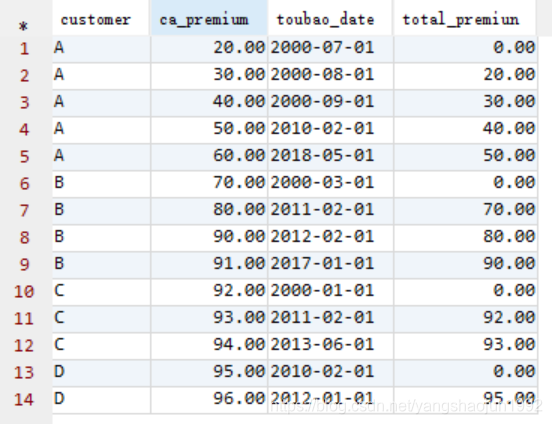Click total_premiun cell 20.00
Screen dimensions: 552x424
click(465, 76)
